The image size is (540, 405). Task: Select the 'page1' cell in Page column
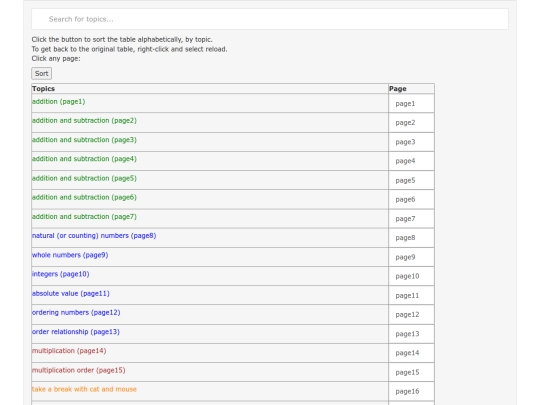click(411, 103)
